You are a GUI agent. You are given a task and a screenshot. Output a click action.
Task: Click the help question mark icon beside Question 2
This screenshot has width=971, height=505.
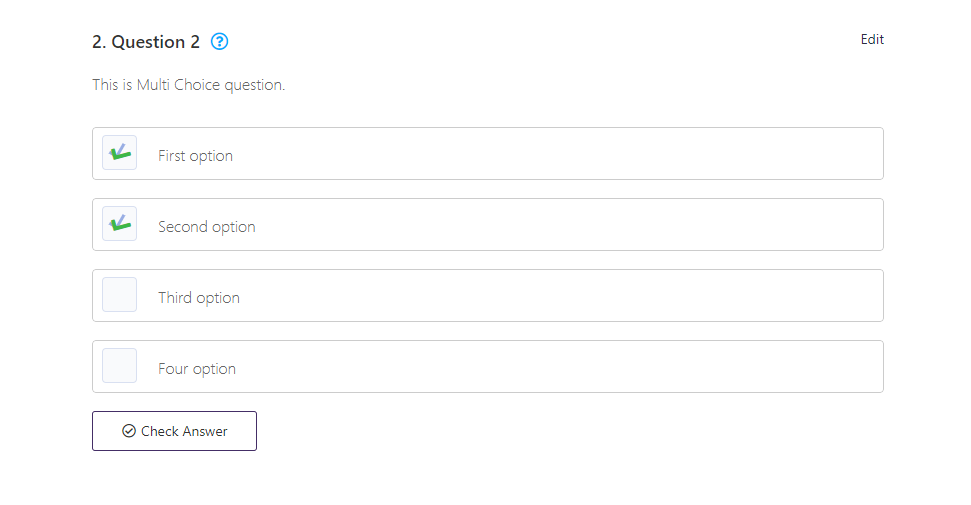(220, 42)
